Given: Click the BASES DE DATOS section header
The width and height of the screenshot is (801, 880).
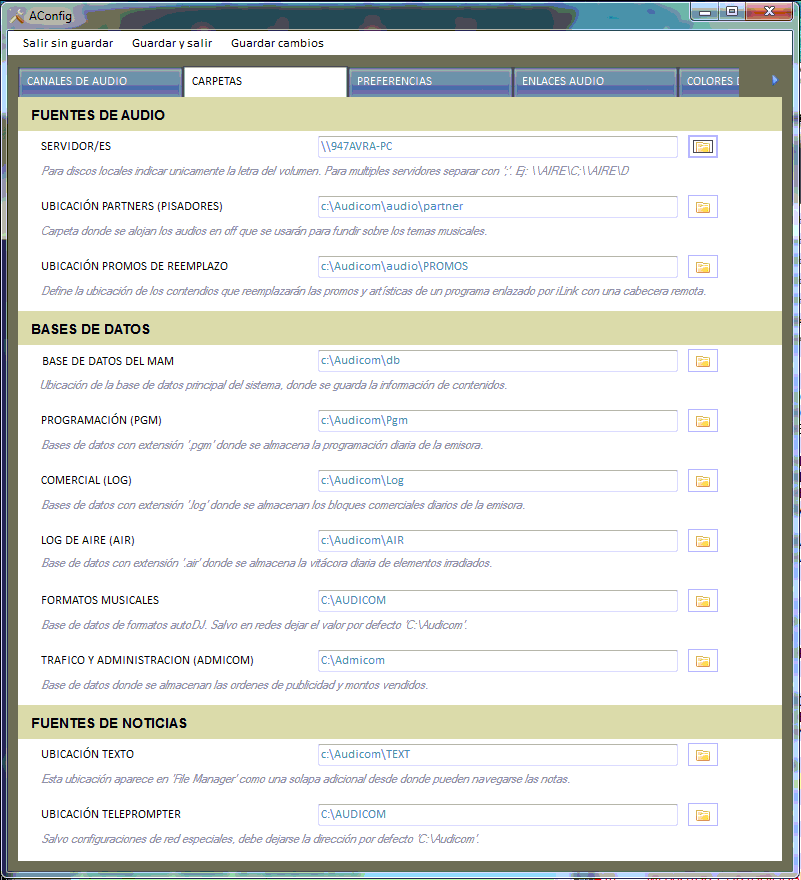Looking at the screenshot, I should click(x=400, y=328).
